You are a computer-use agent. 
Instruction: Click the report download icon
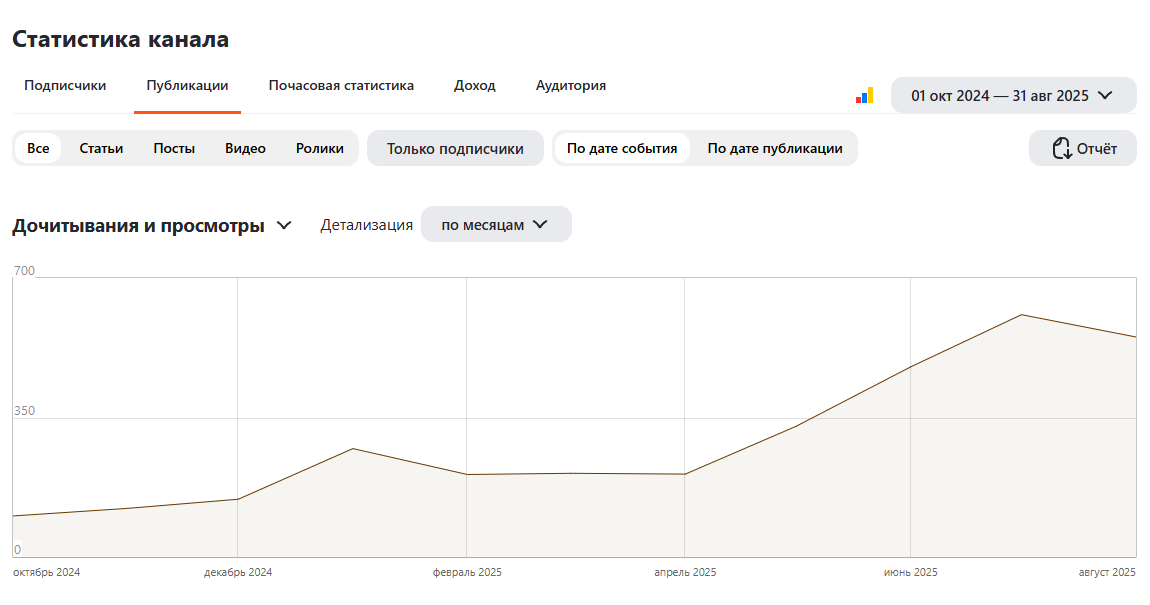point(1061,148)
